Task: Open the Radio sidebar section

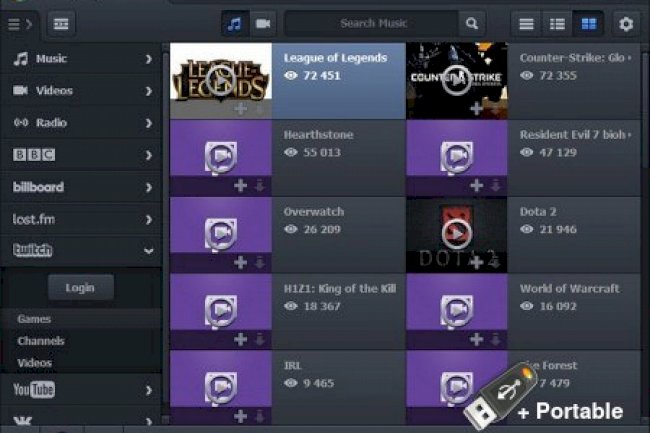Action: click(x=81, y=123)
